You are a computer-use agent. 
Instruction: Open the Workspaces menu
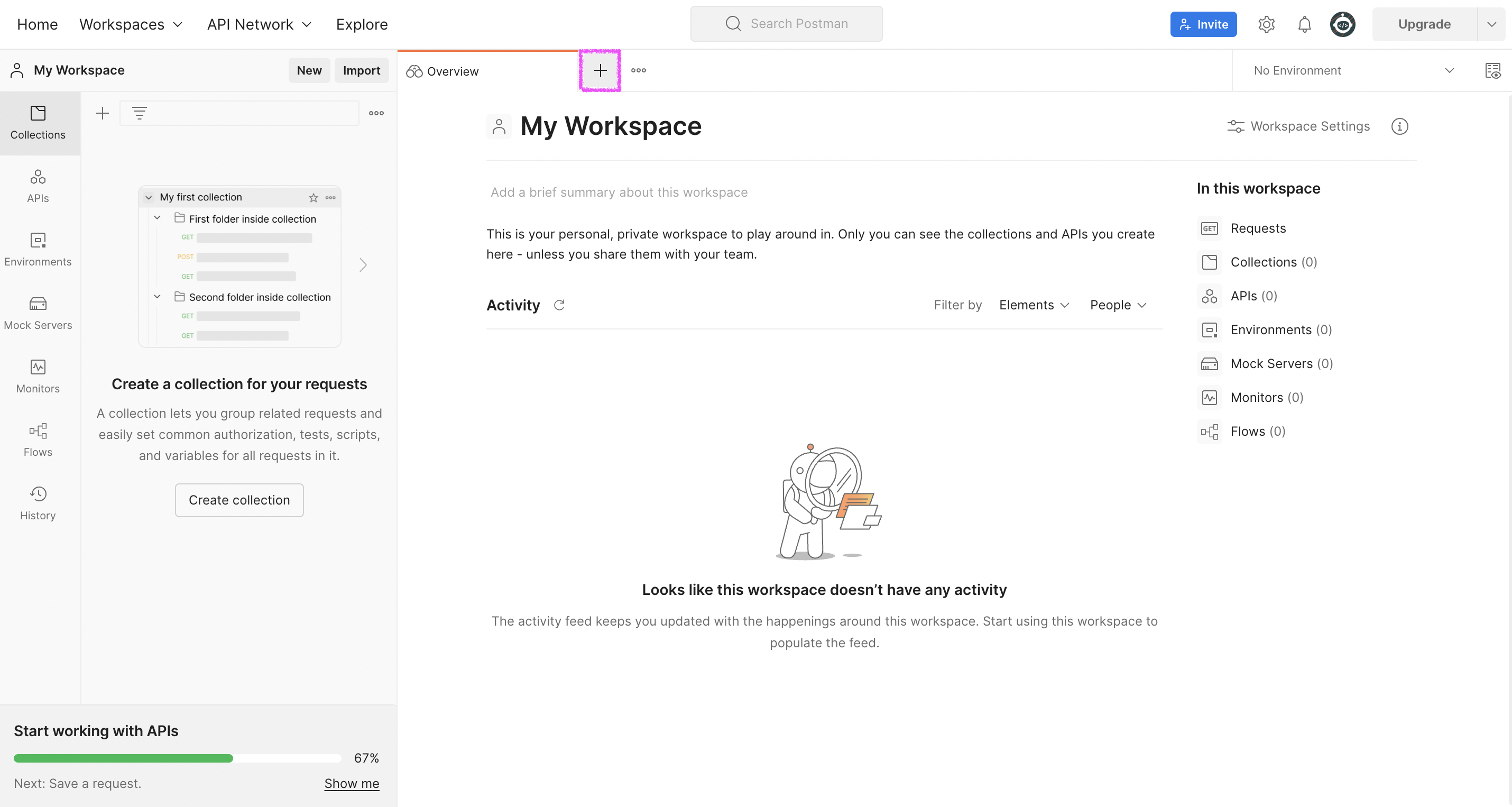tap(131, 24)
